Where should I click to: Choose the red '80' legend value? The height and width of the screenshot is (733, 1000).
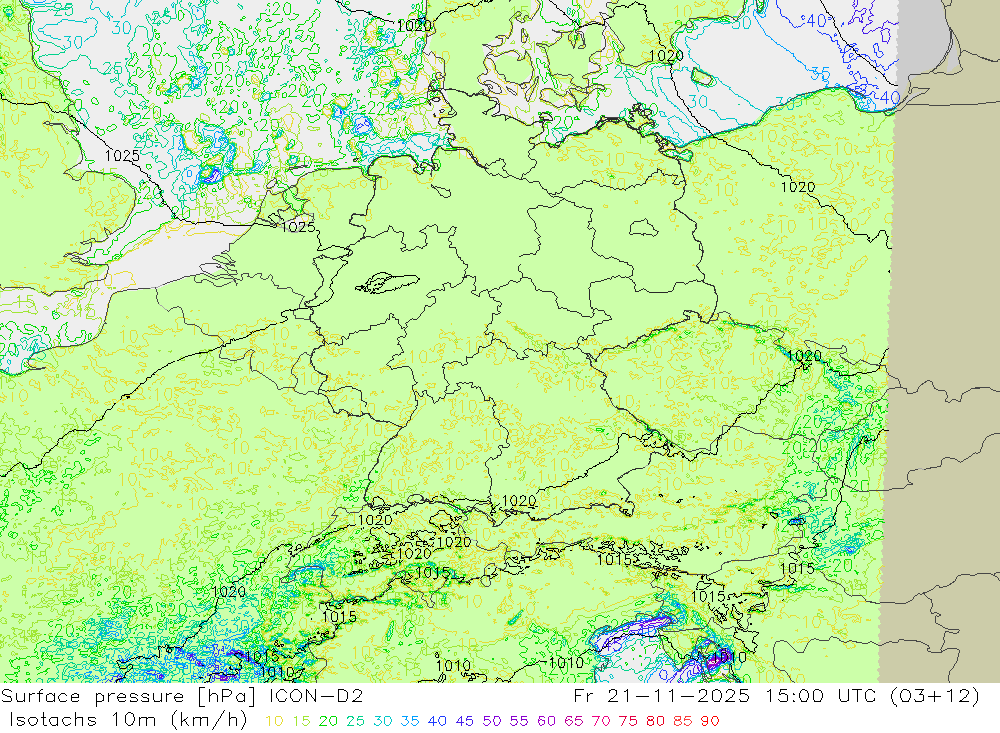(656, 721)
